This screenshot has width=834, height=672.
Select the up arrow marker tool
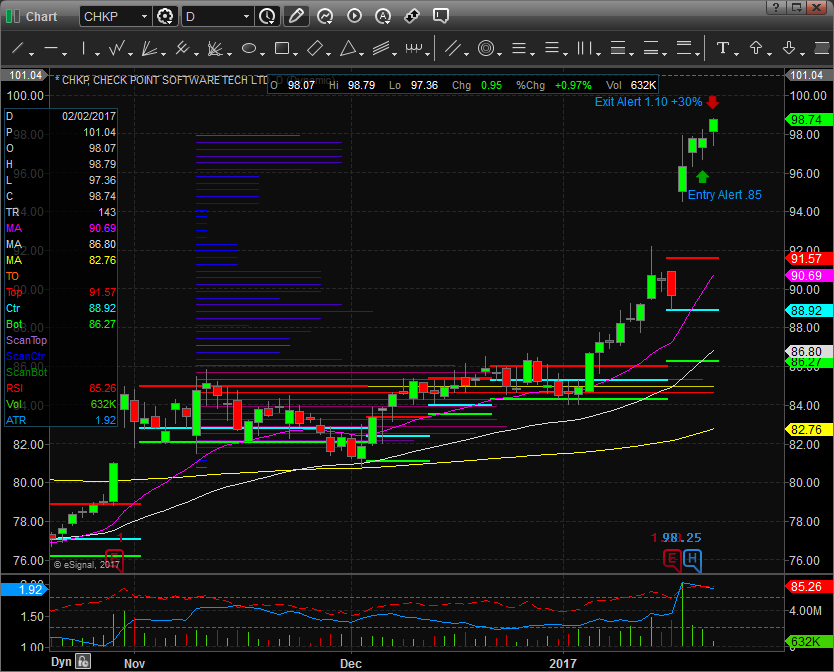tap(755, 48)
